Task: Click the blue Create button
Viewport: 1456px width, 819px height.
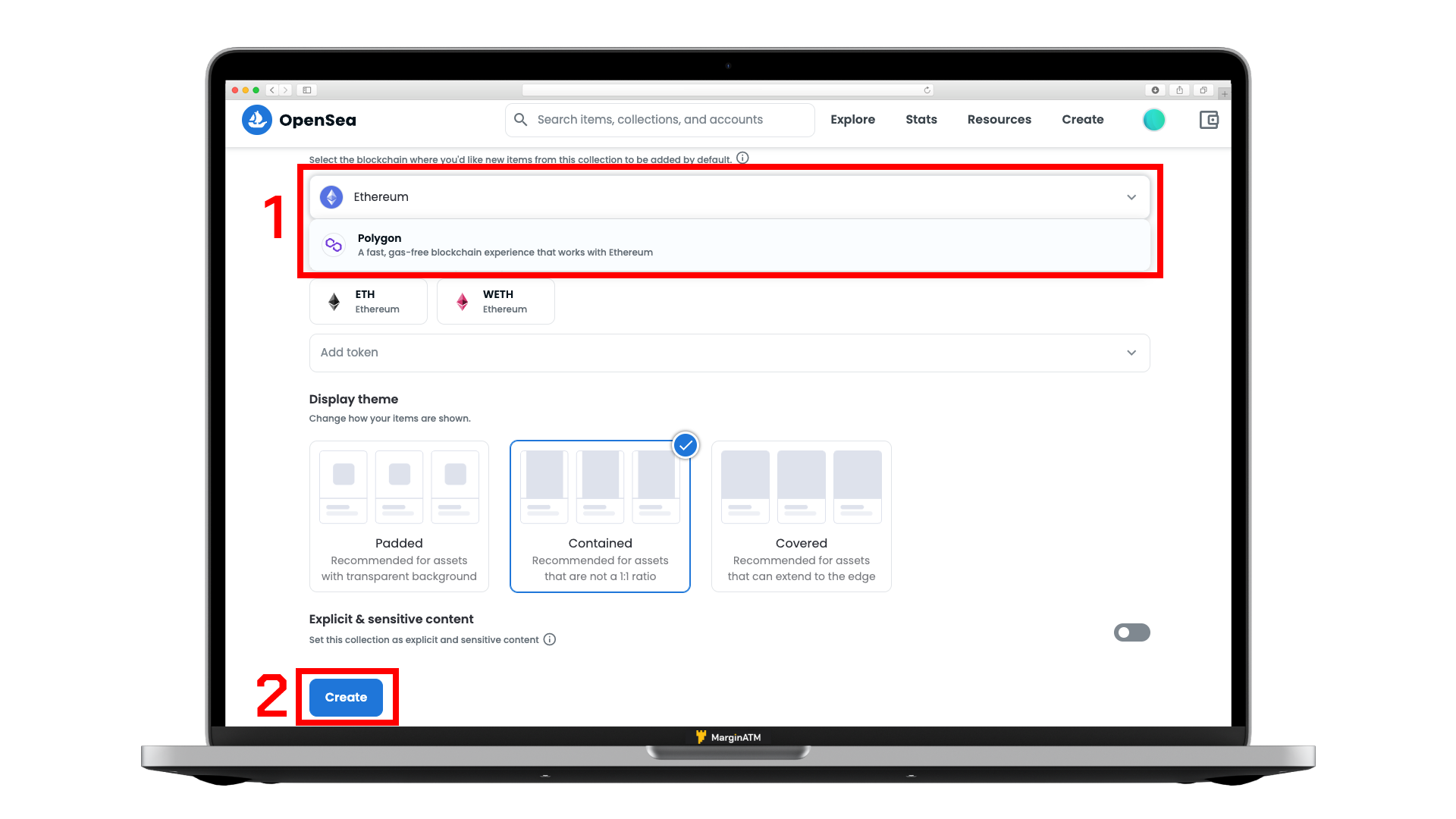Action: [346, 698]
